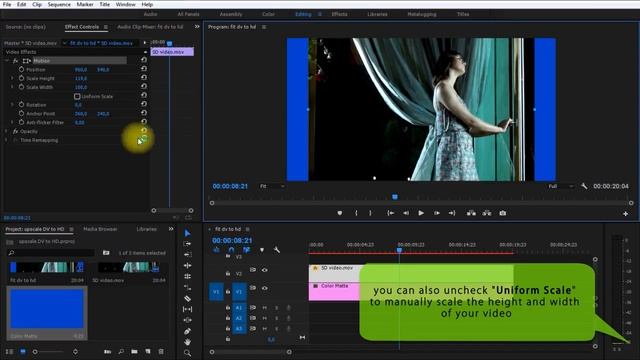Switch to the Color workspace
640x360 pixels.
[x=268, y=14]
